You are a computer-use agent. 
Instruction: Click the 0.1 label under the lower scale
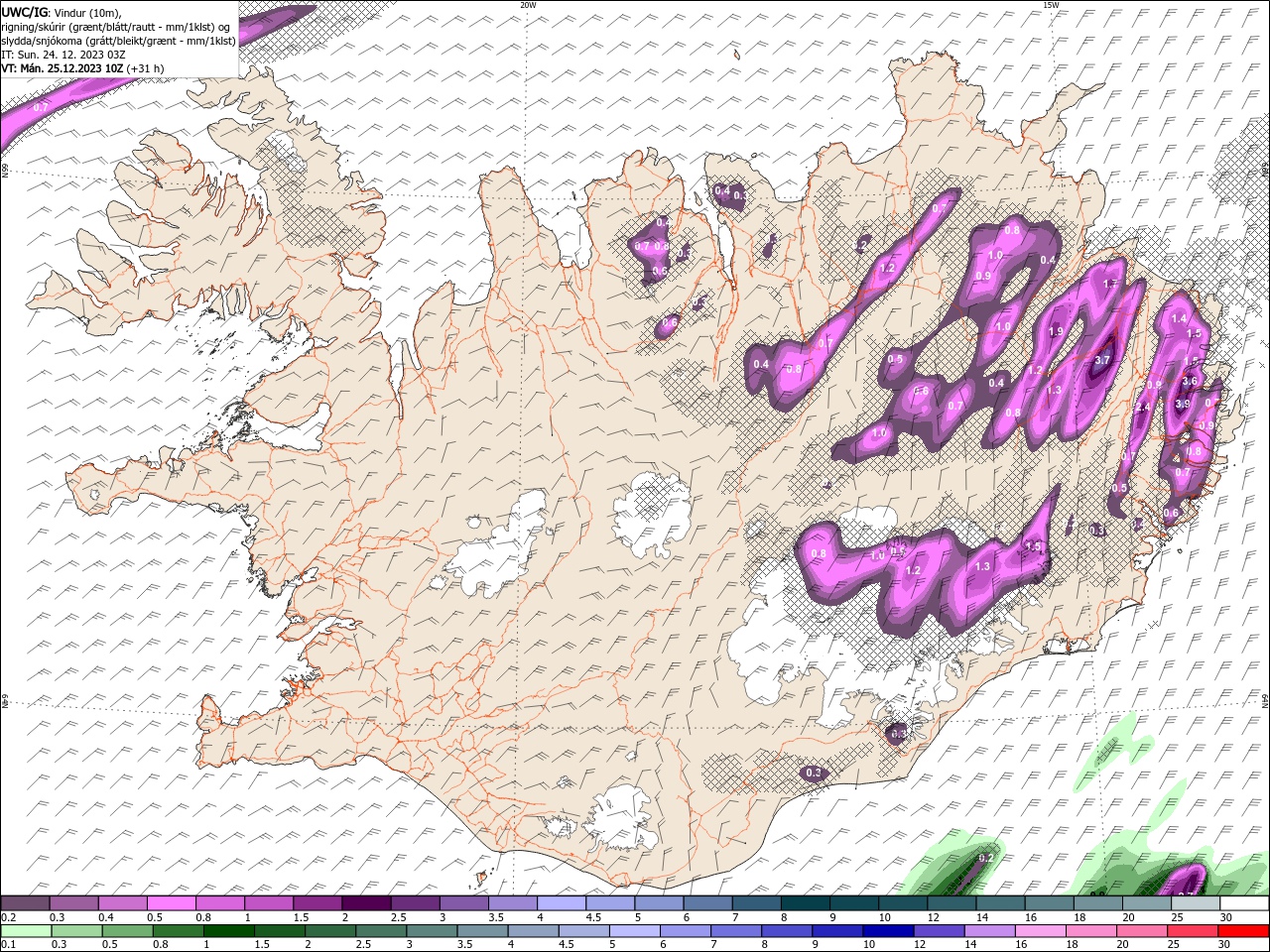(9, 945)
